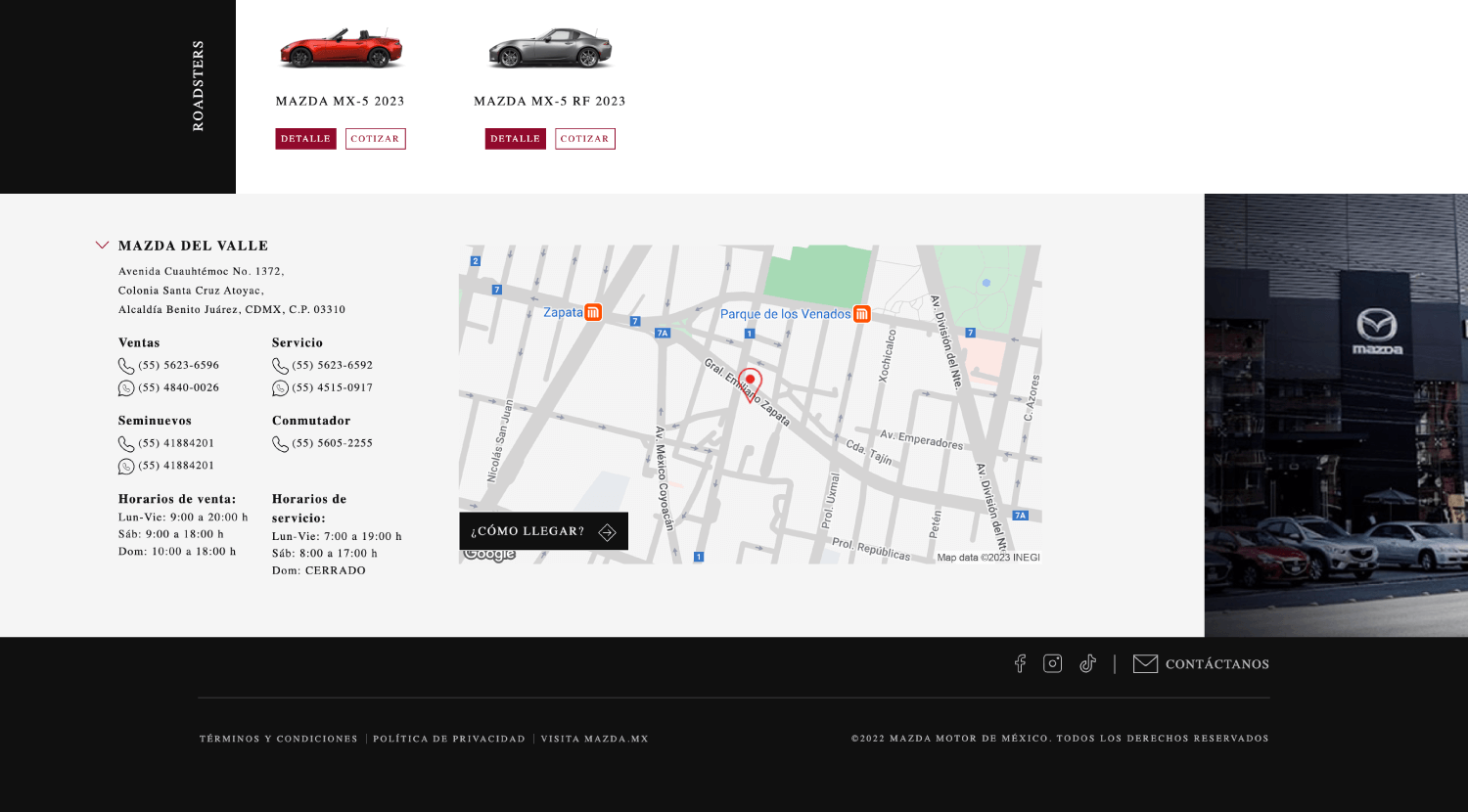This screenshot has width=1468, height=812.
Task: Click WhatsApp number (55) 4840-0026
Action: [179, 387]
